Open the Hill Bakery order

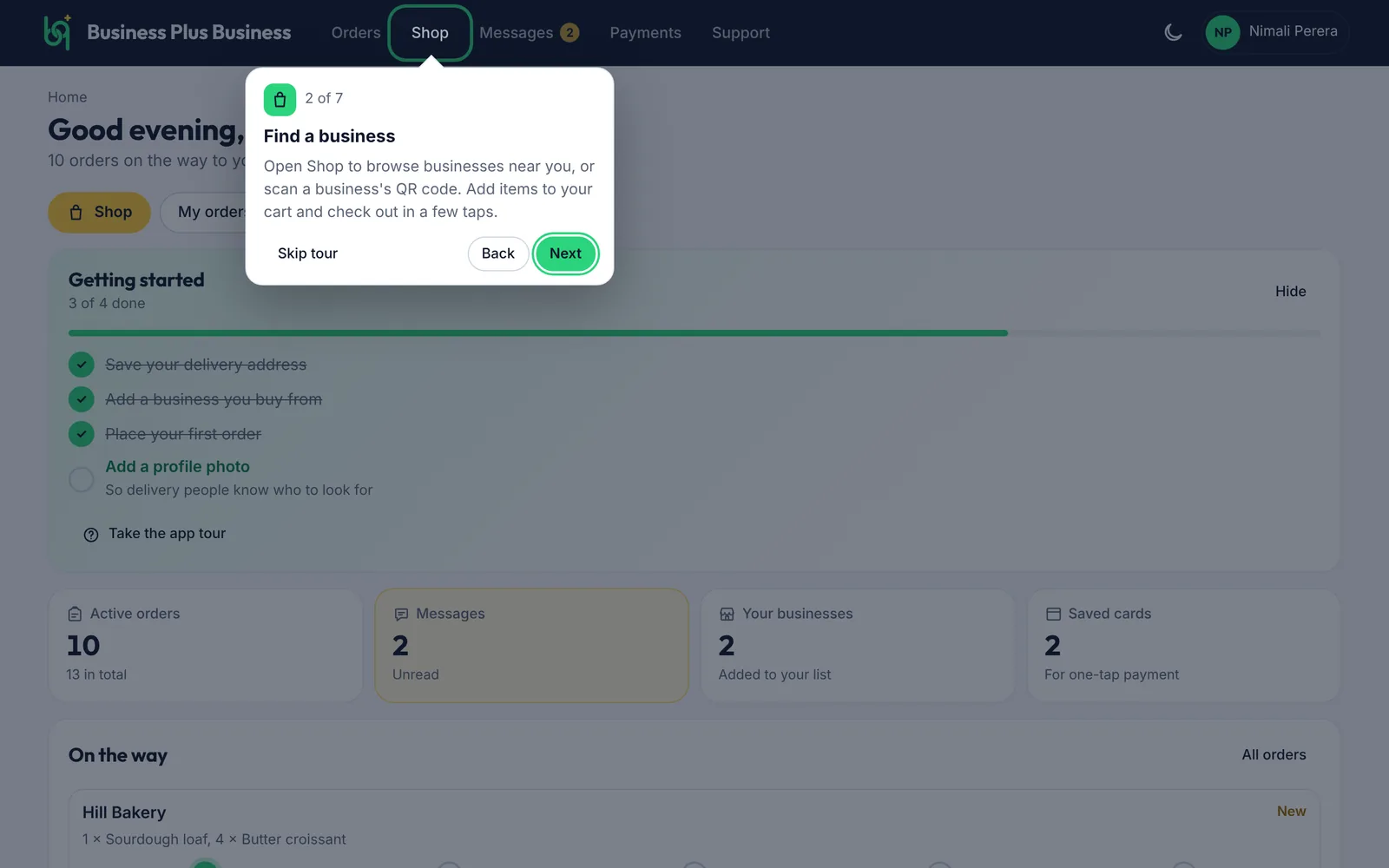pos(694,829)
